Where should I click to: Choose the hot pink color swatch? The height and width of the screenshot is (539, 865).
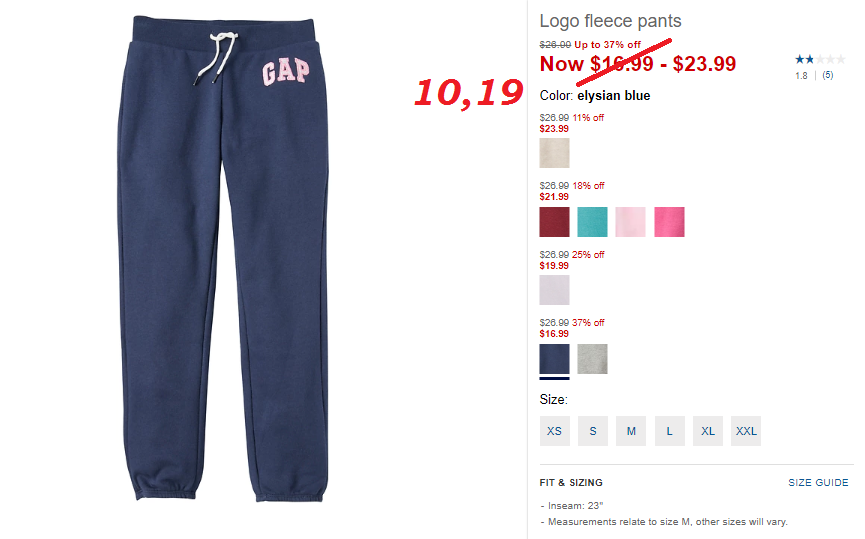coord(669,222)
